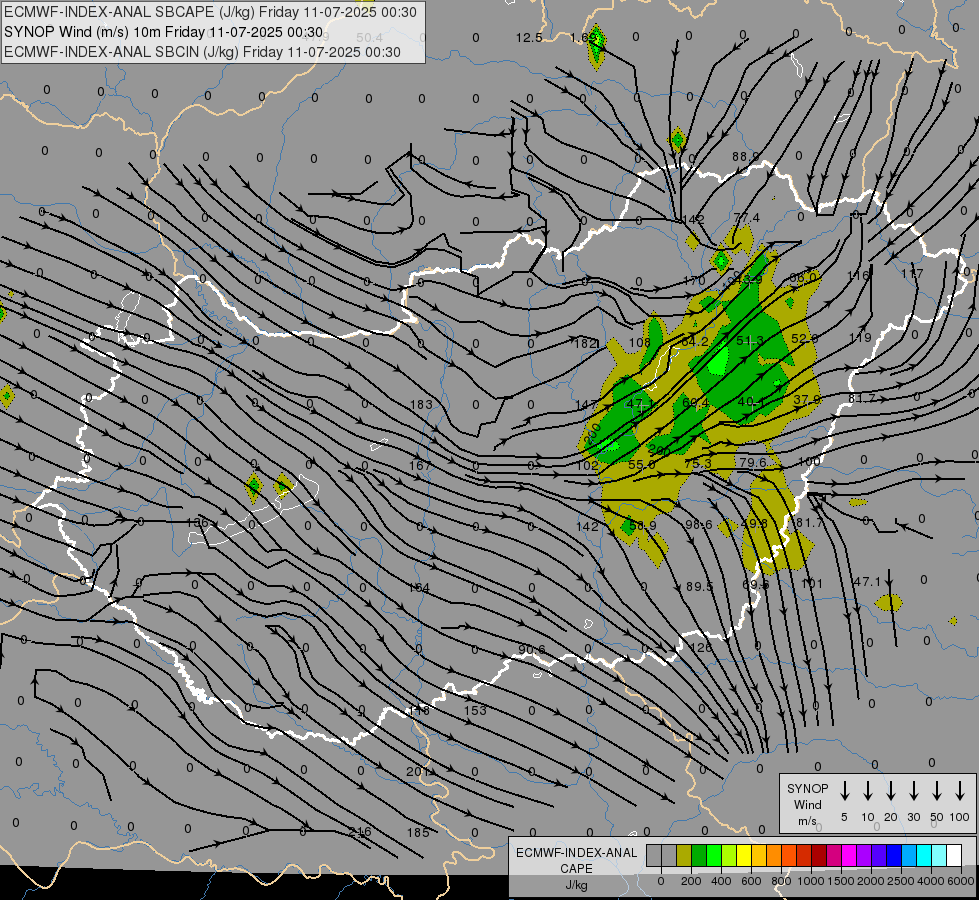Click the 136 value on the map
The width and height of the screenshot is (979, 900).
pyautogui.click(x=197, y=523)
